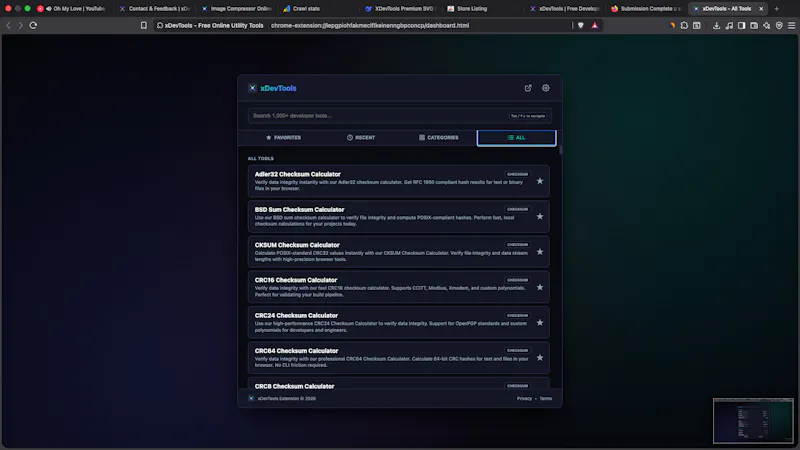
Task: Open the Terms link in the footer
Action: pyautogui.click(x=546, y=398)
